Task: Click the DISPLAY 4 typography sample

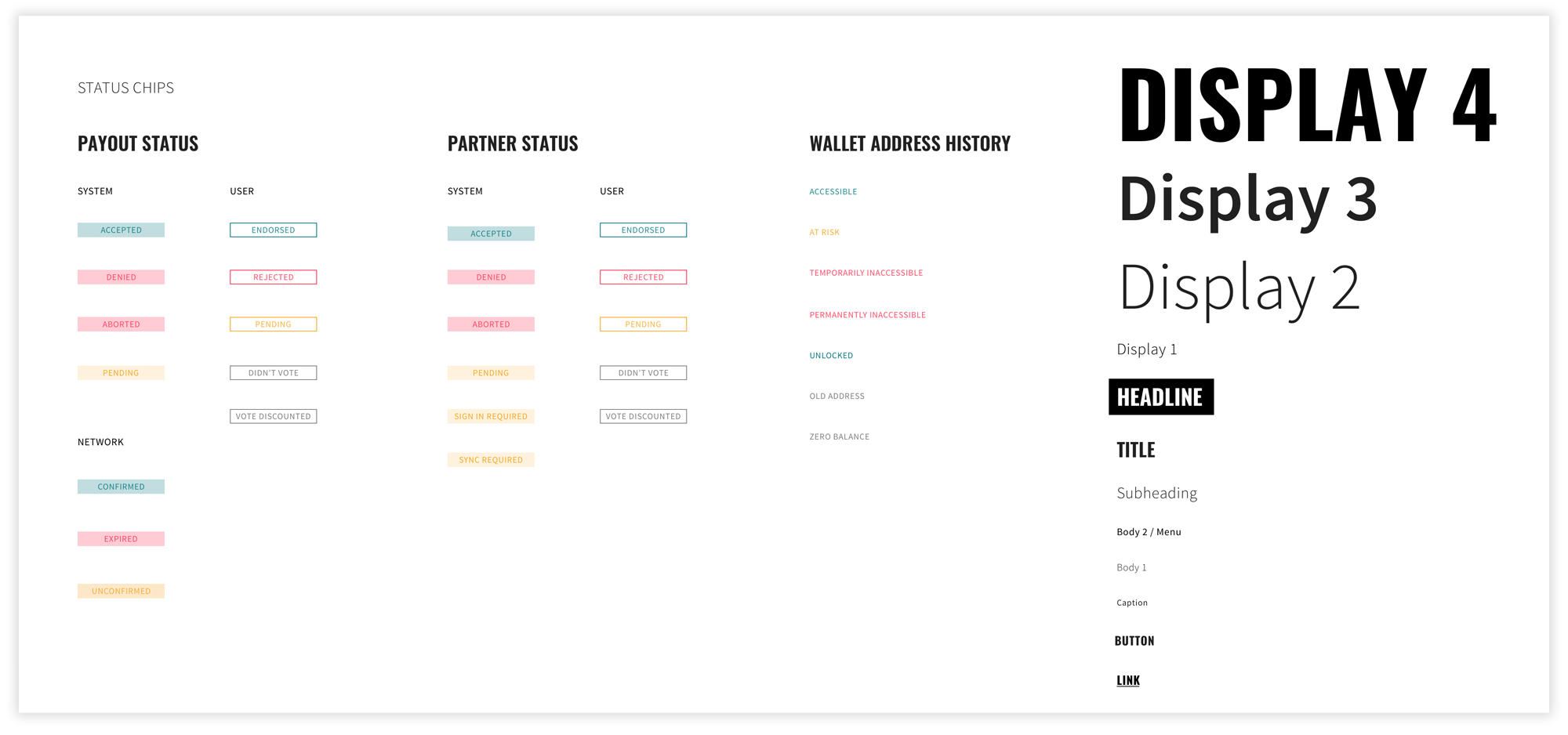Action: tap(1308, 107)
